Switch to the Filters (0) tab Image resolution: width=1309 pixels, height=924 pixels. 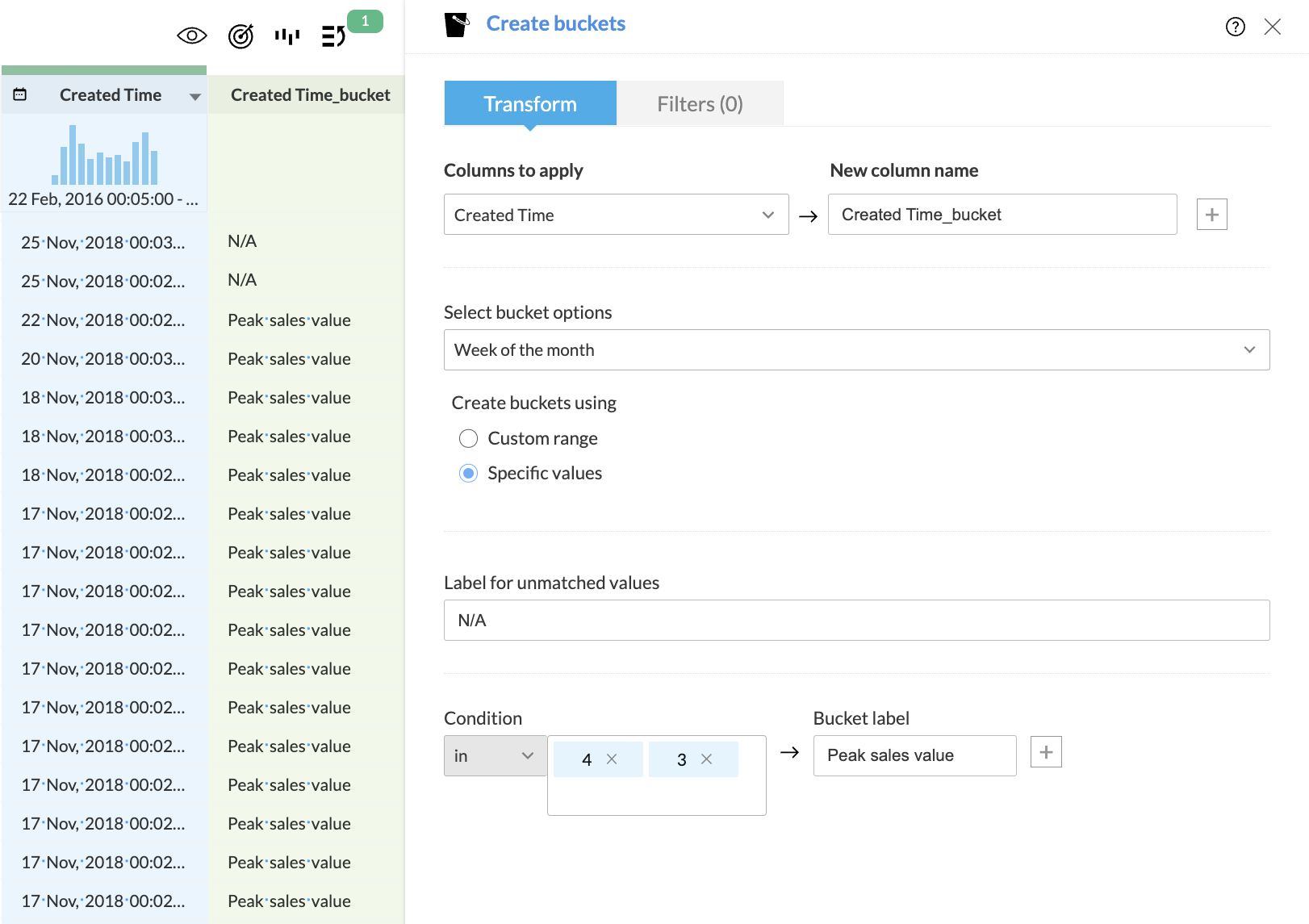[x=700, y=104]
